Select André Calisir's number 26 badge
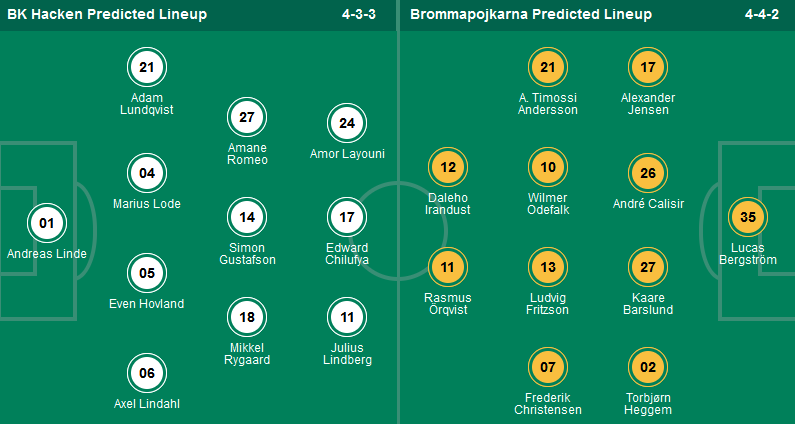795x424 pixels. coord(648,173)
